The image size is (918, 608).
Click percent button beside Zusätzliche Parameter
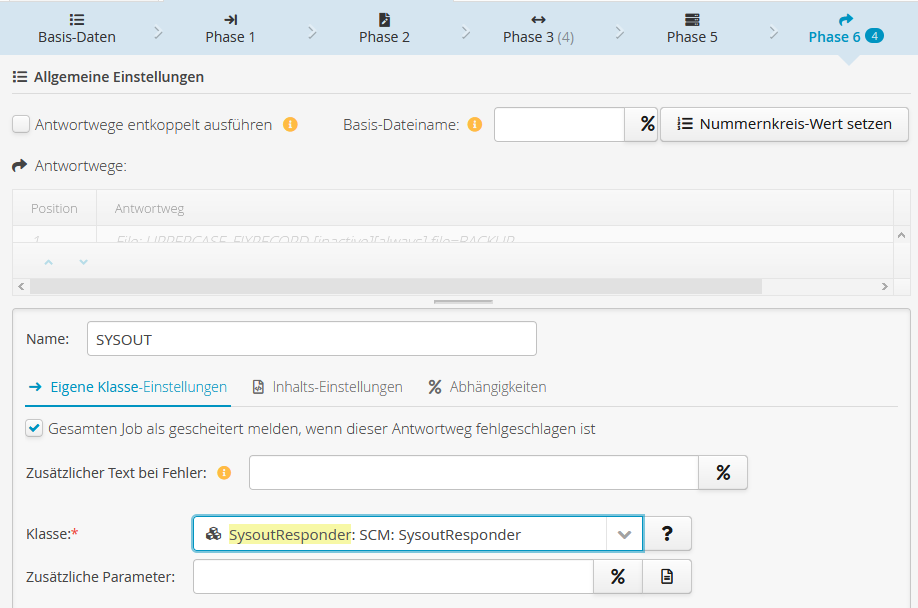pyautogui.click(x=618, y=577)
